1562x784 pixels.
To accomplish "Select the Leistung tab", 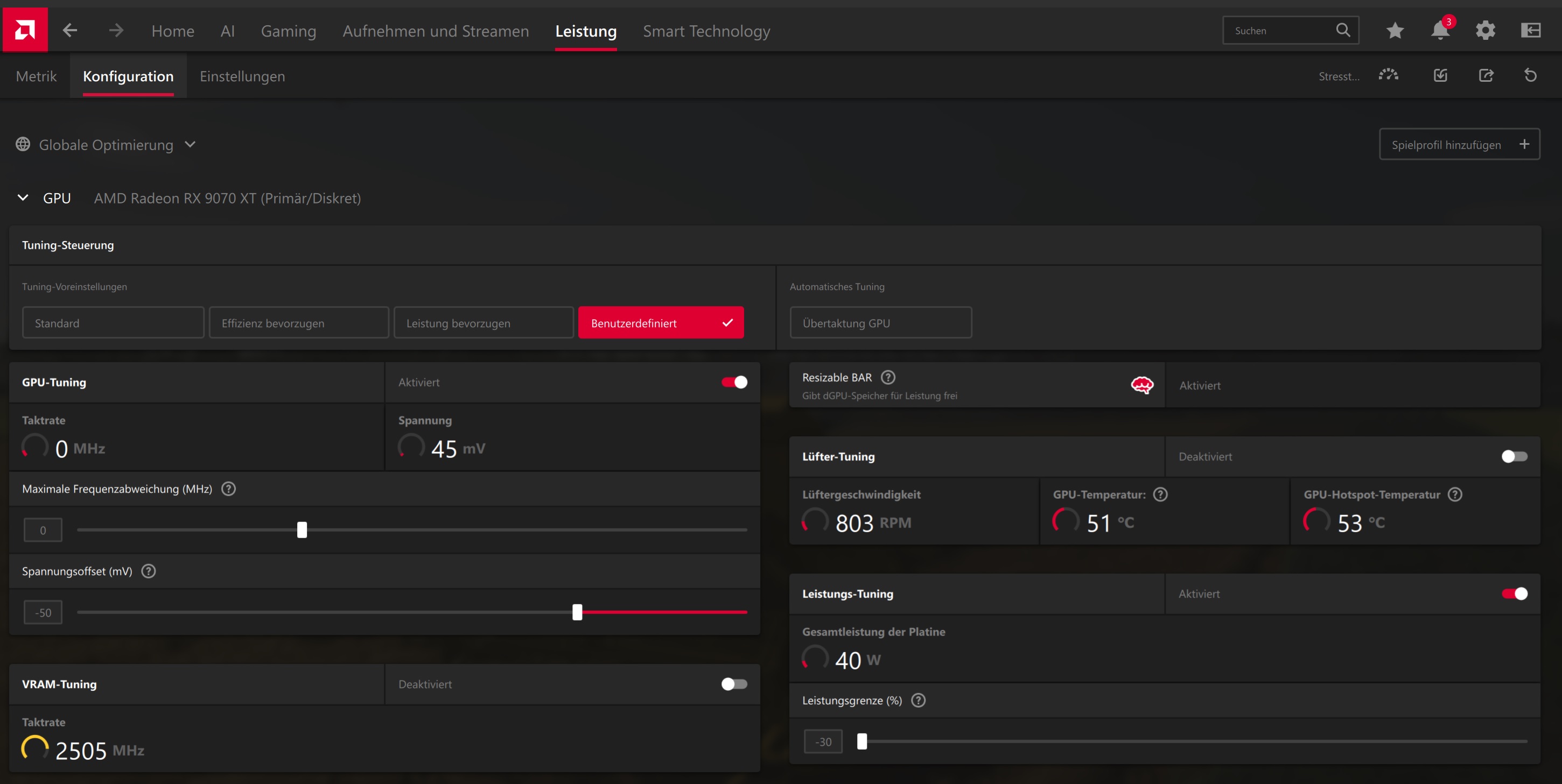I will (586, 31).
